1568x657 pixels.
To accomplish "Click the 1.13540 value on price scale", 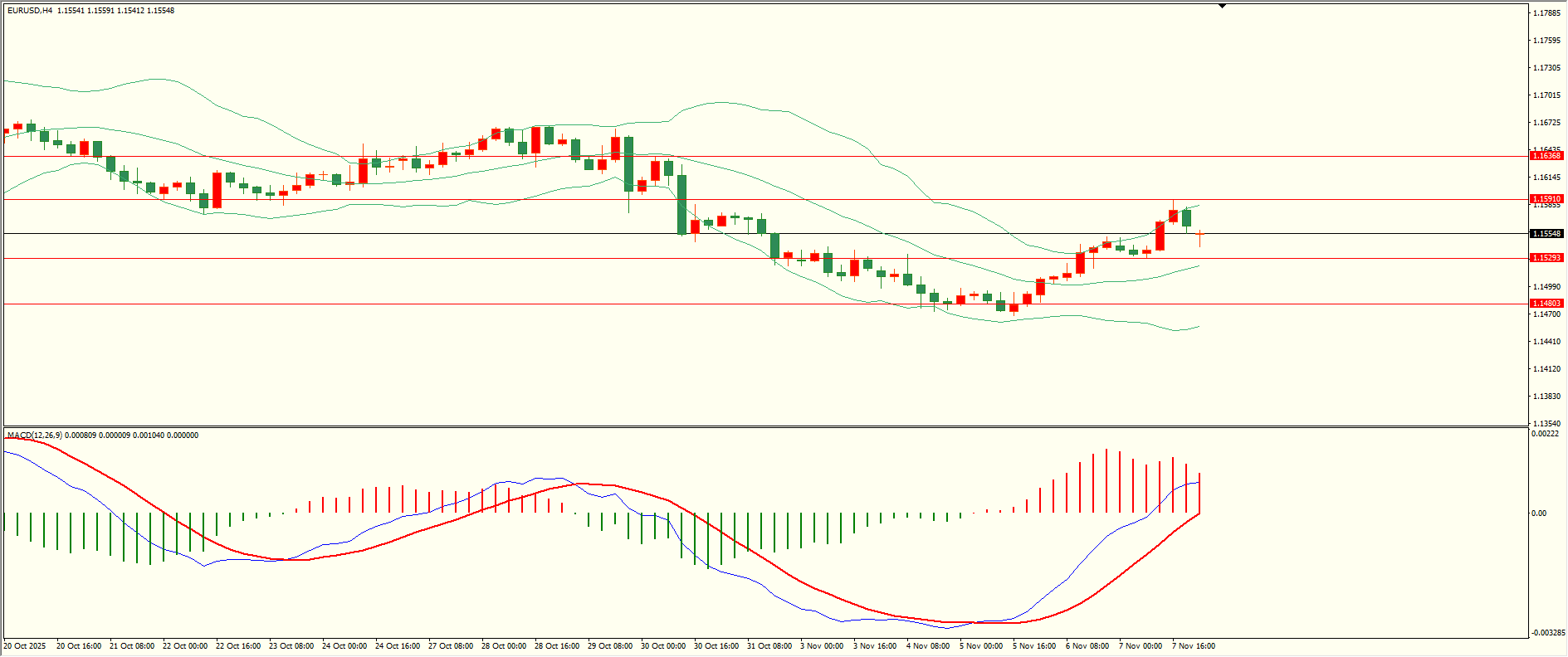I will [1546, 424].
